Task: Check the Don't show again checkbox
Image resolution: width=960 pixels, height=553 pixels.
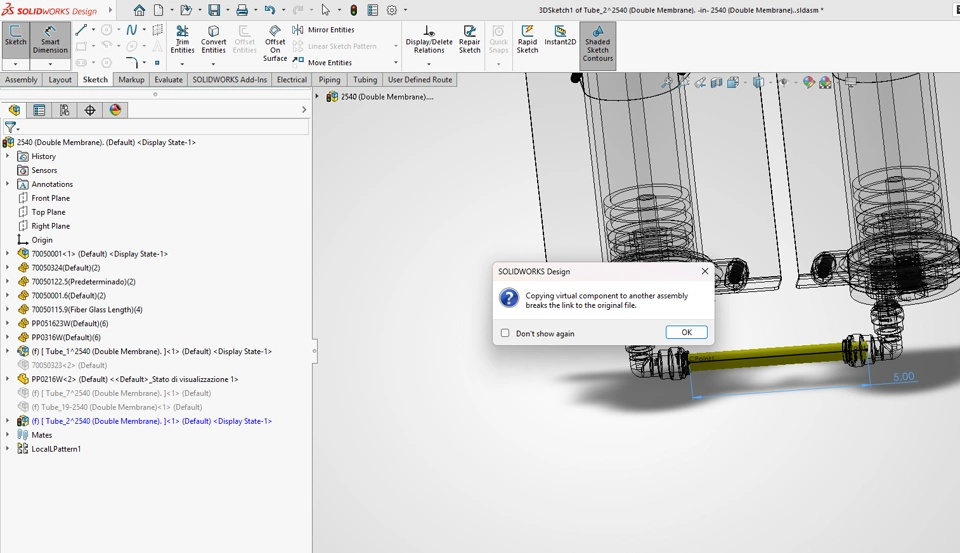Action: (505, 333)
